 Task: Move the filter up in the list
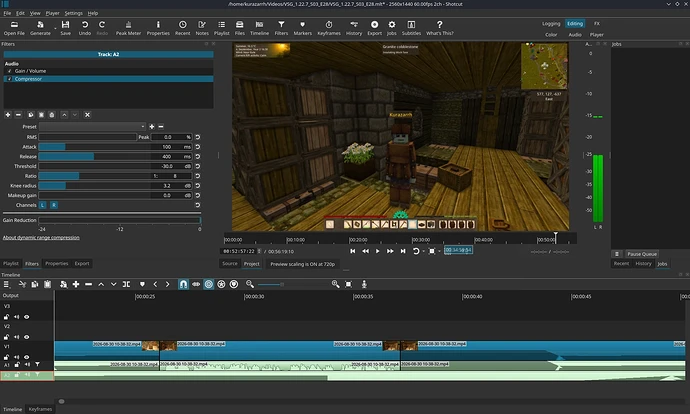64,115
